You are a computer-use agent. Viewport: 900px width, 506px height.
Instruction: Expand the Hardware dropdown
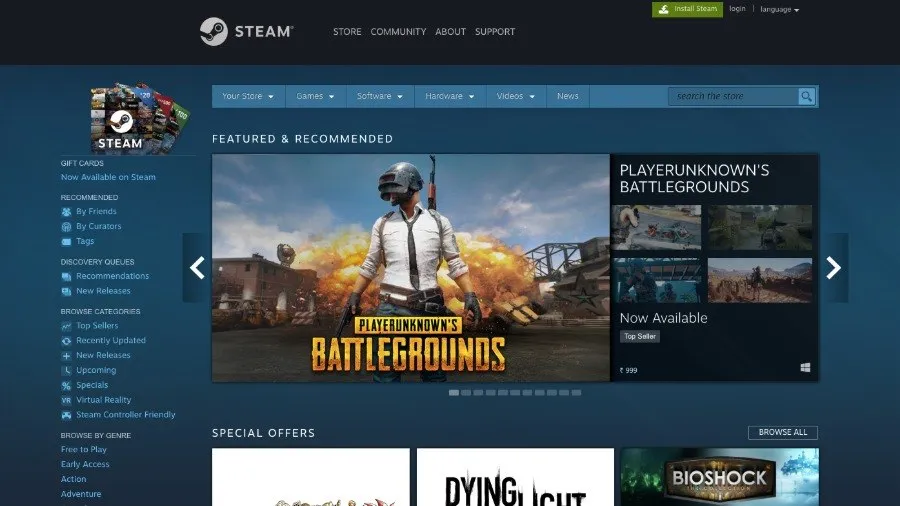(x=449, y=96)
